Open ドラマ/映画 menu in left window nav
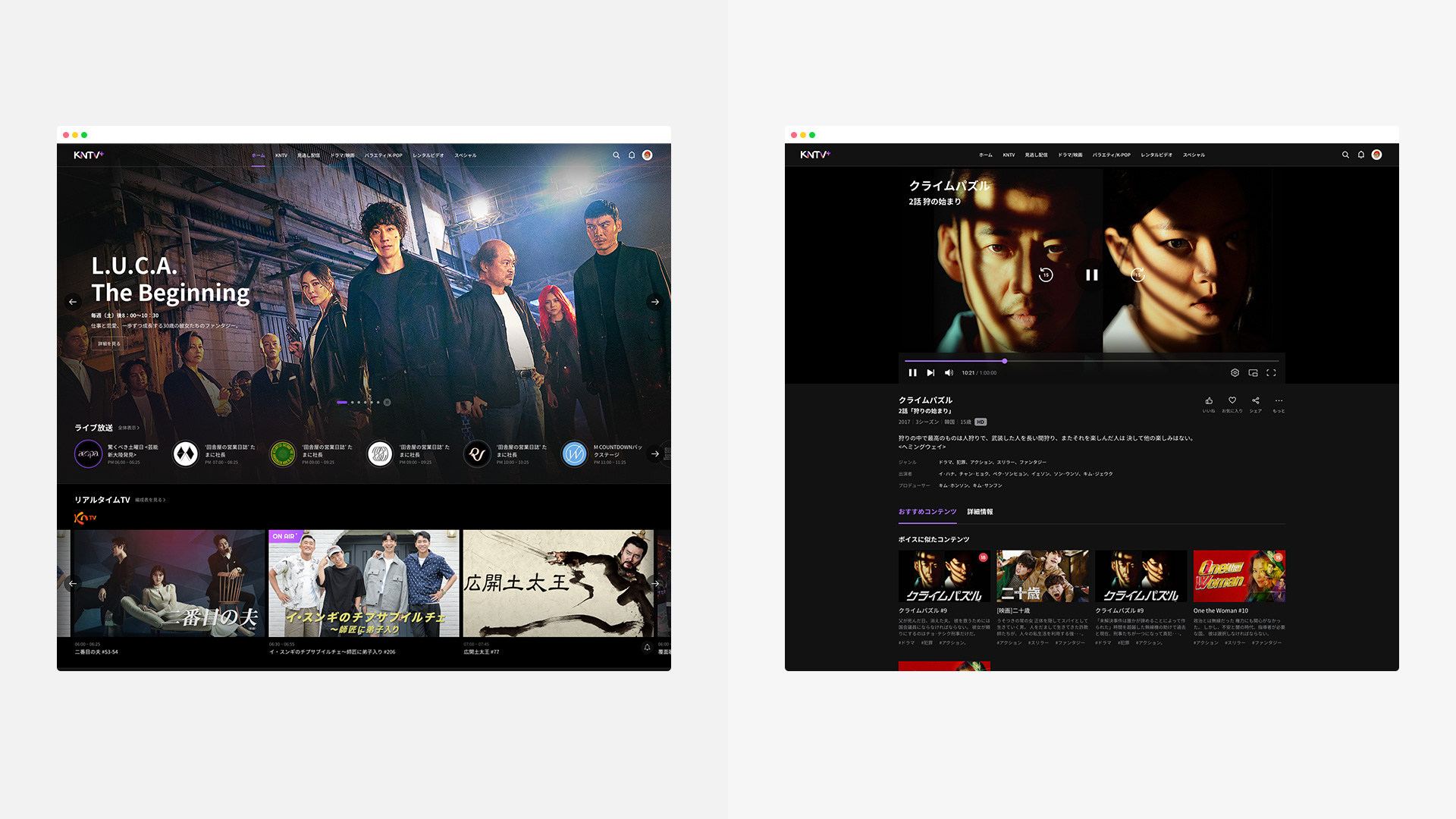Image resolution: width=1456 pixels, height=819 pixels. (342, 155)
